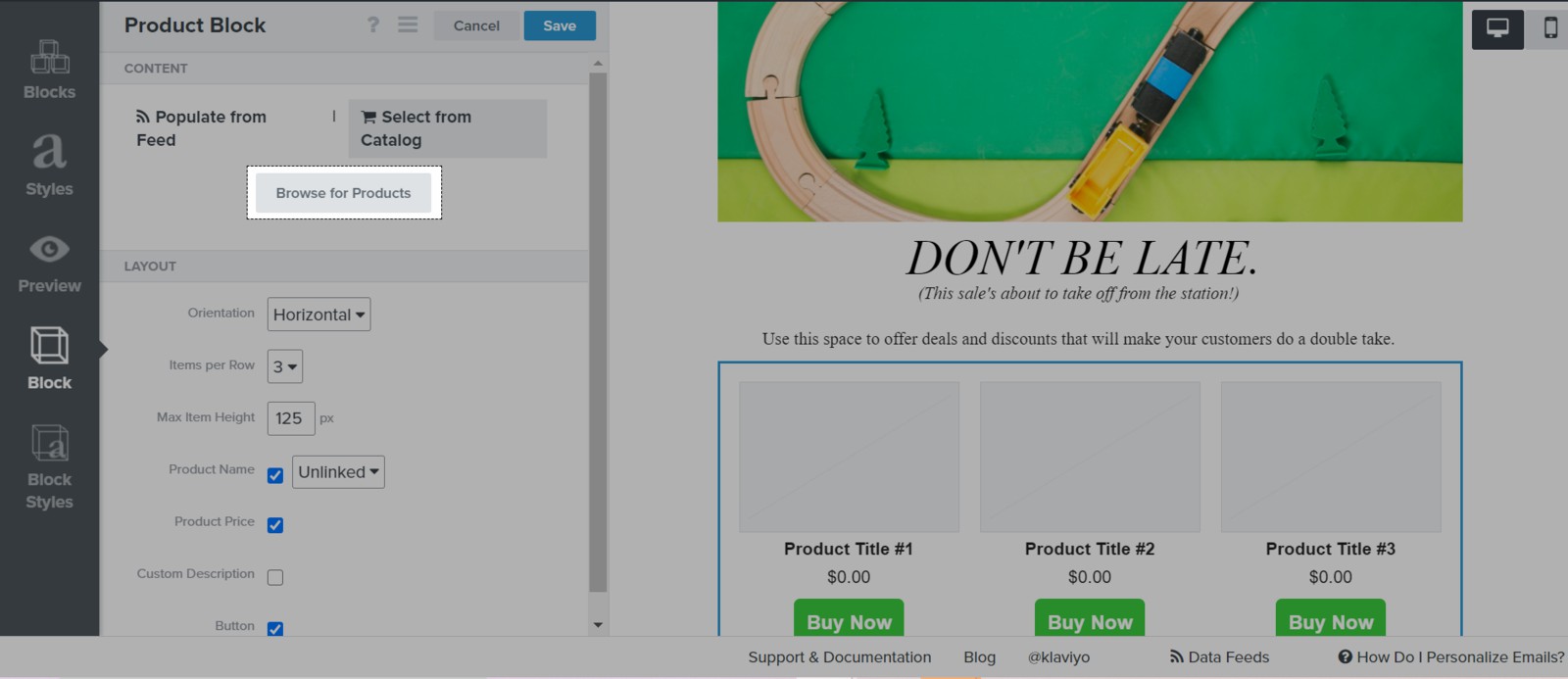Disable the Product Price checkbox
Screen dimensions: 1568x679
275,525
